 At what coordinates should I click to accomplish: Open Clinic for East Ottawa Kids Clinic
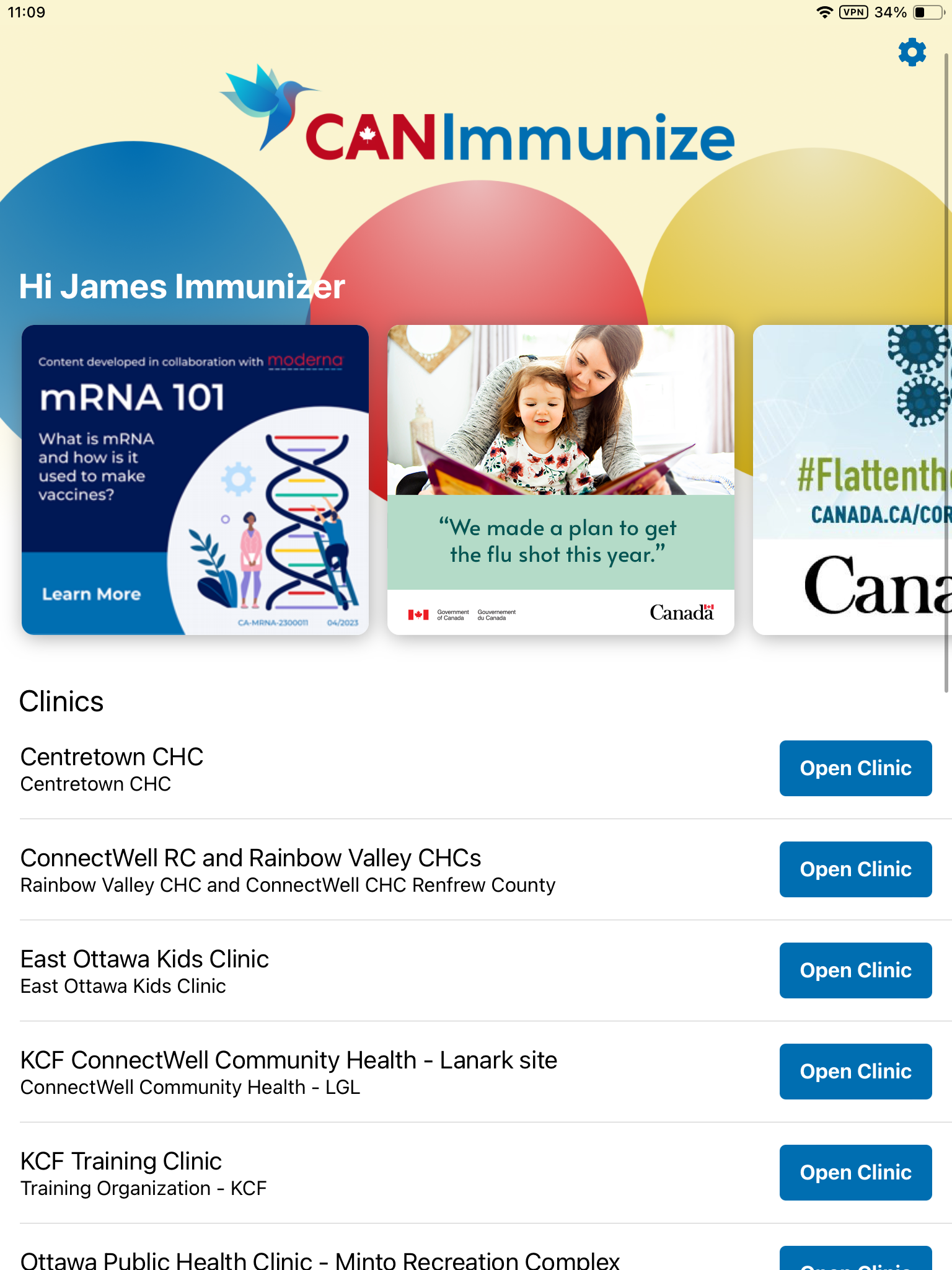coord(855,970)
